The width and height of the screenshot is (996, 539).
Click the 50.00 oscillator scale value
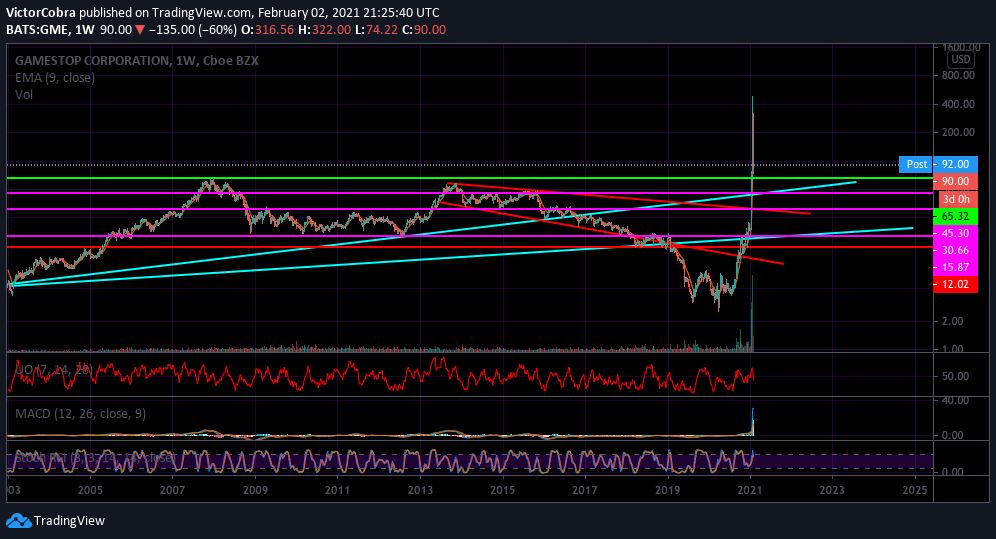click(x=955, y=376)
